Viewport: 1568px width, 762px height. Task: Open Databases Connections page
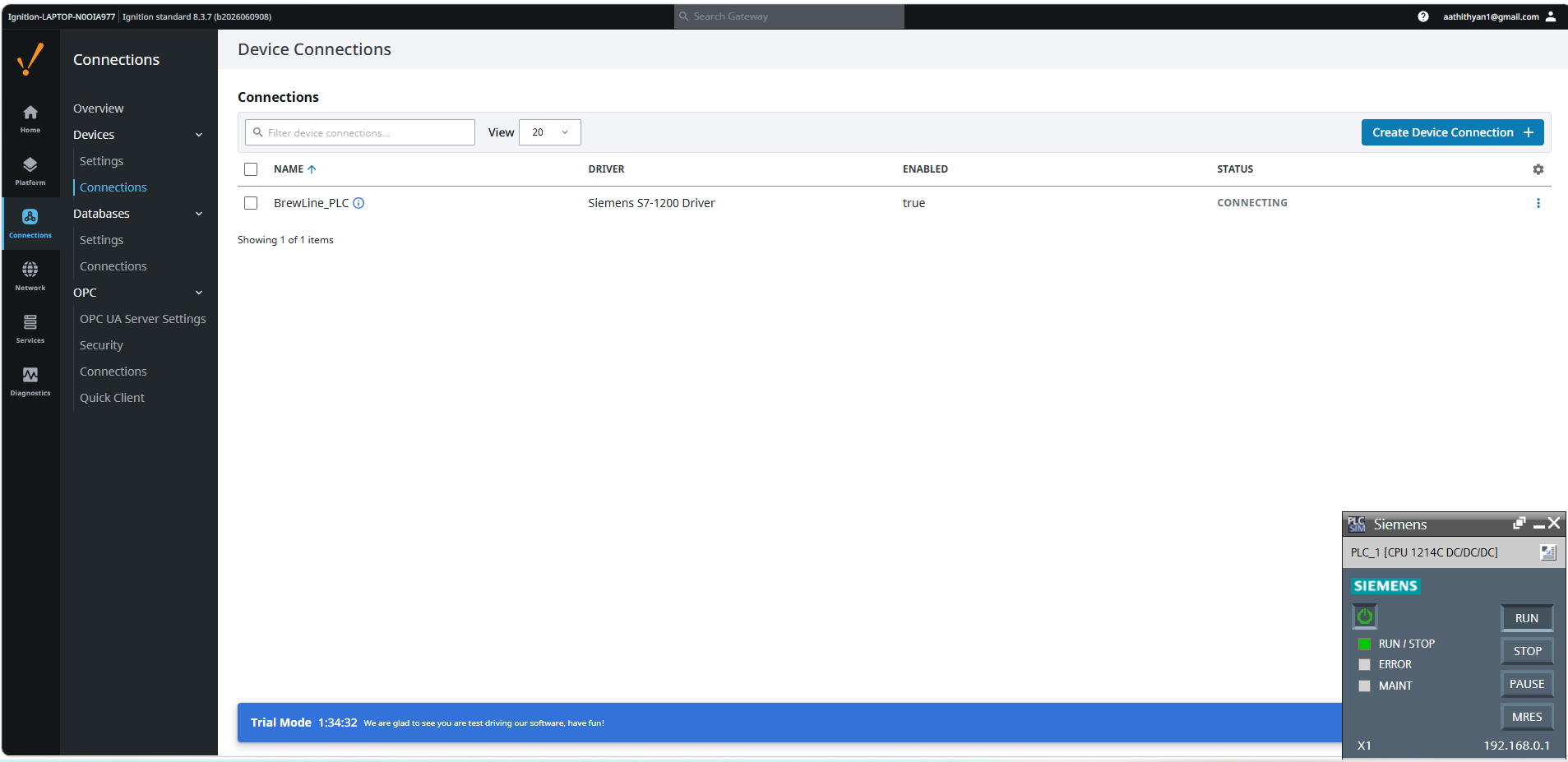pyautogui.click(x=113, y=266)
